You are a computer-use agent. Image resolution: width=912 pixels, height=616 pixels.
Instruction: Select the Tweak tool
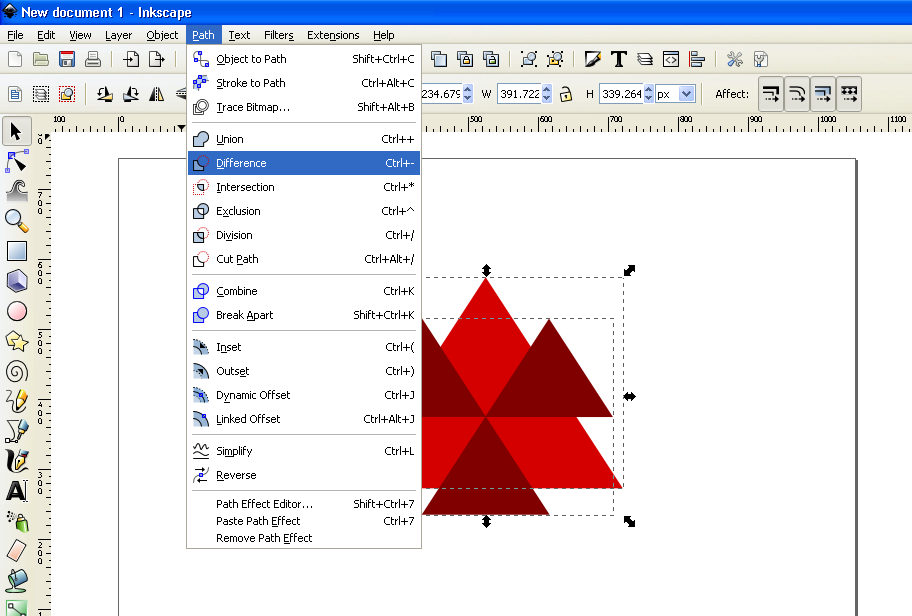tap(16, 190)
